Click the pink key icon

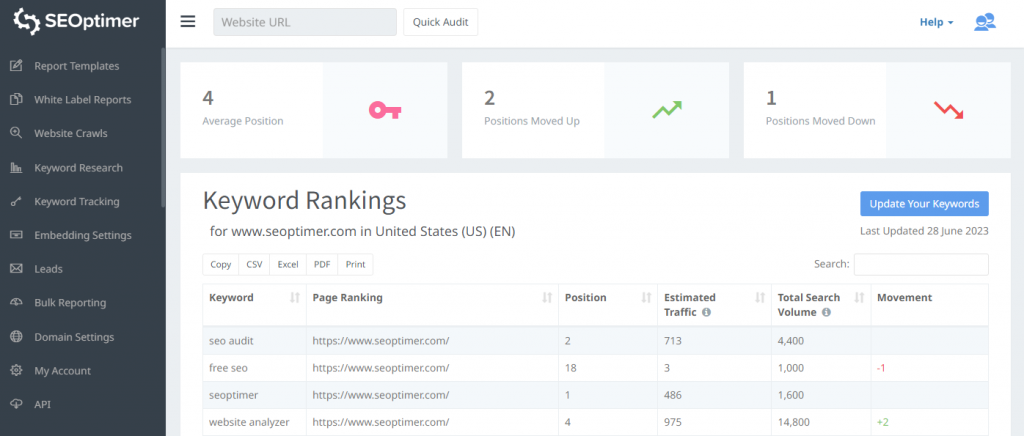[x=384, y=110]
